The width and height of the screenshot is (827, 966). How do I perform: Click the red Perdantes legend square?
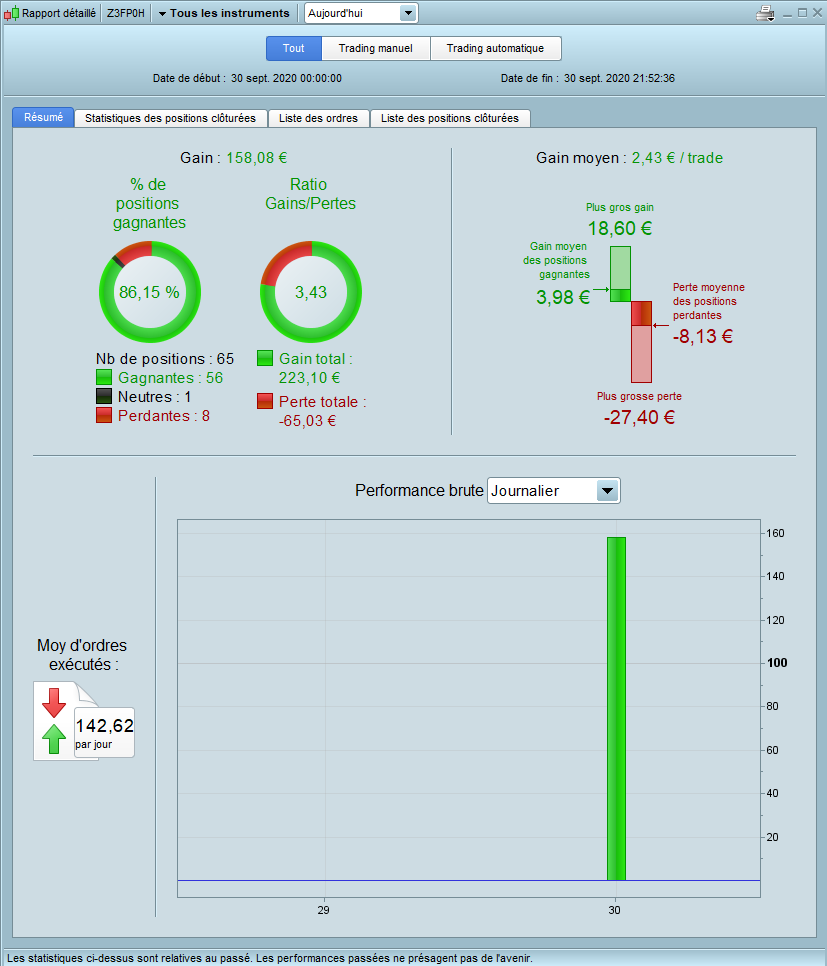[x=104, y=416]
